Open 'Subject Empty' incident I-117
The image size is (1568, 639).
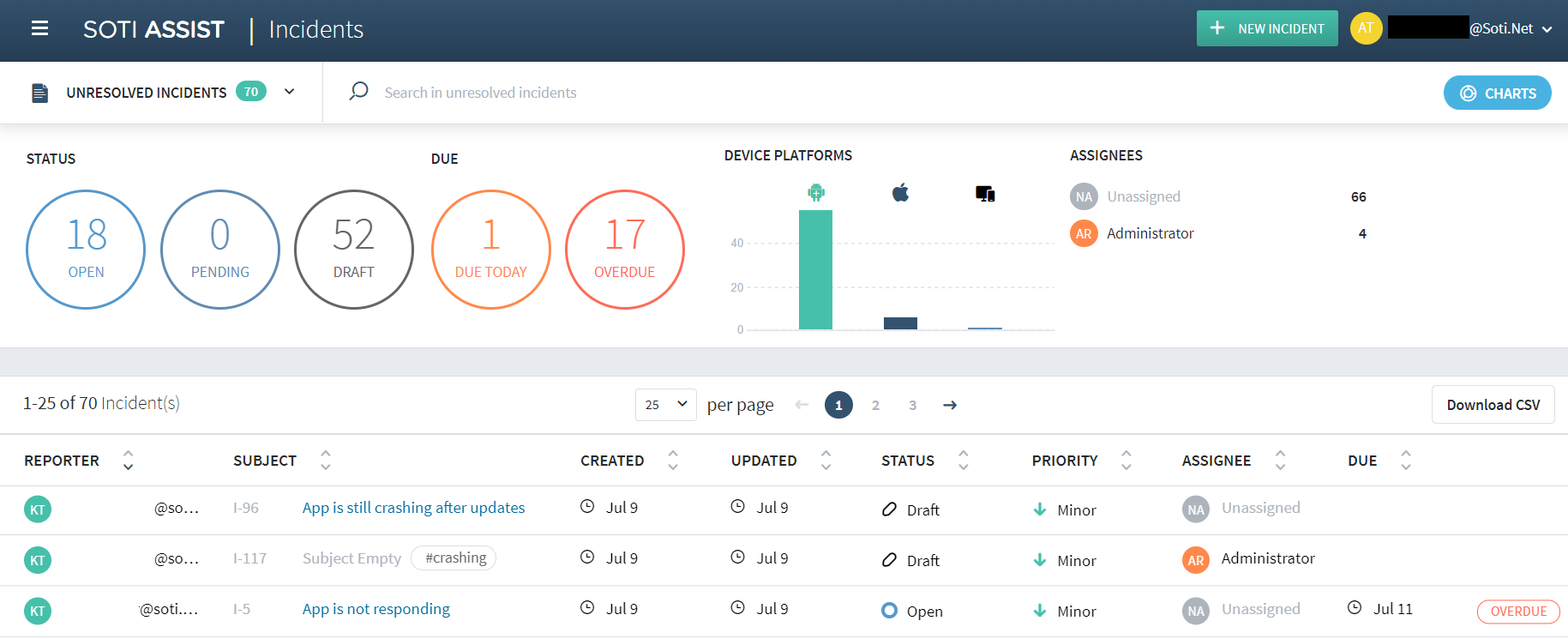click(351, 558)
